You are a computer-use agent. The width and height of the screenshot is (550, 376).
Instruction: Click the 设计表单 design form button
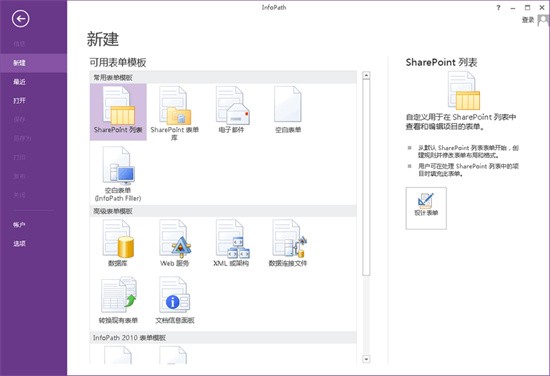pyautogui.click(x=426, y=208)
